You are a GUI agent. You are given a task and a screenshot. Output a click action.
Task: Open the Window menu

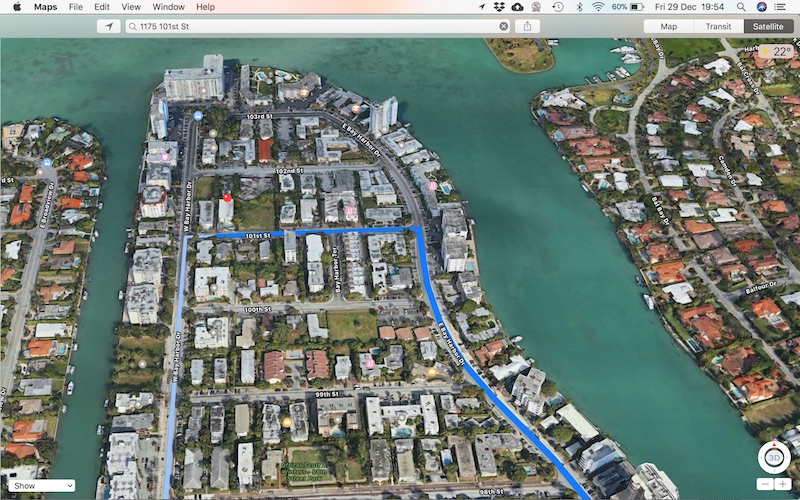click(168, 7)
